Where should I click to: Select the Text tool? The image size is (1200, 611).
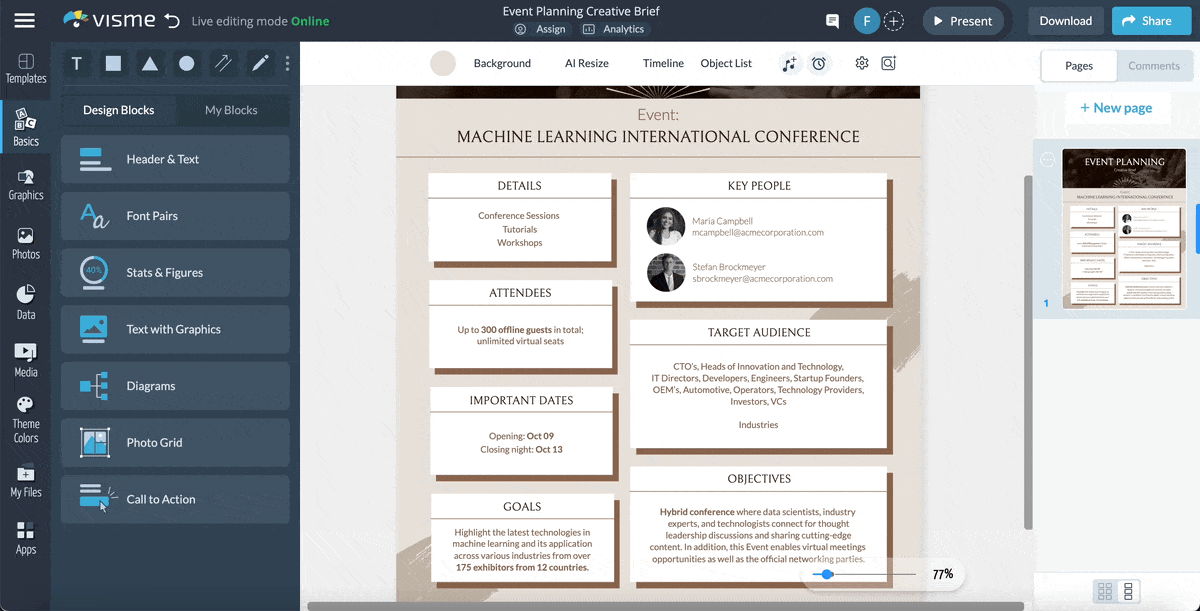tap(76, 63)
